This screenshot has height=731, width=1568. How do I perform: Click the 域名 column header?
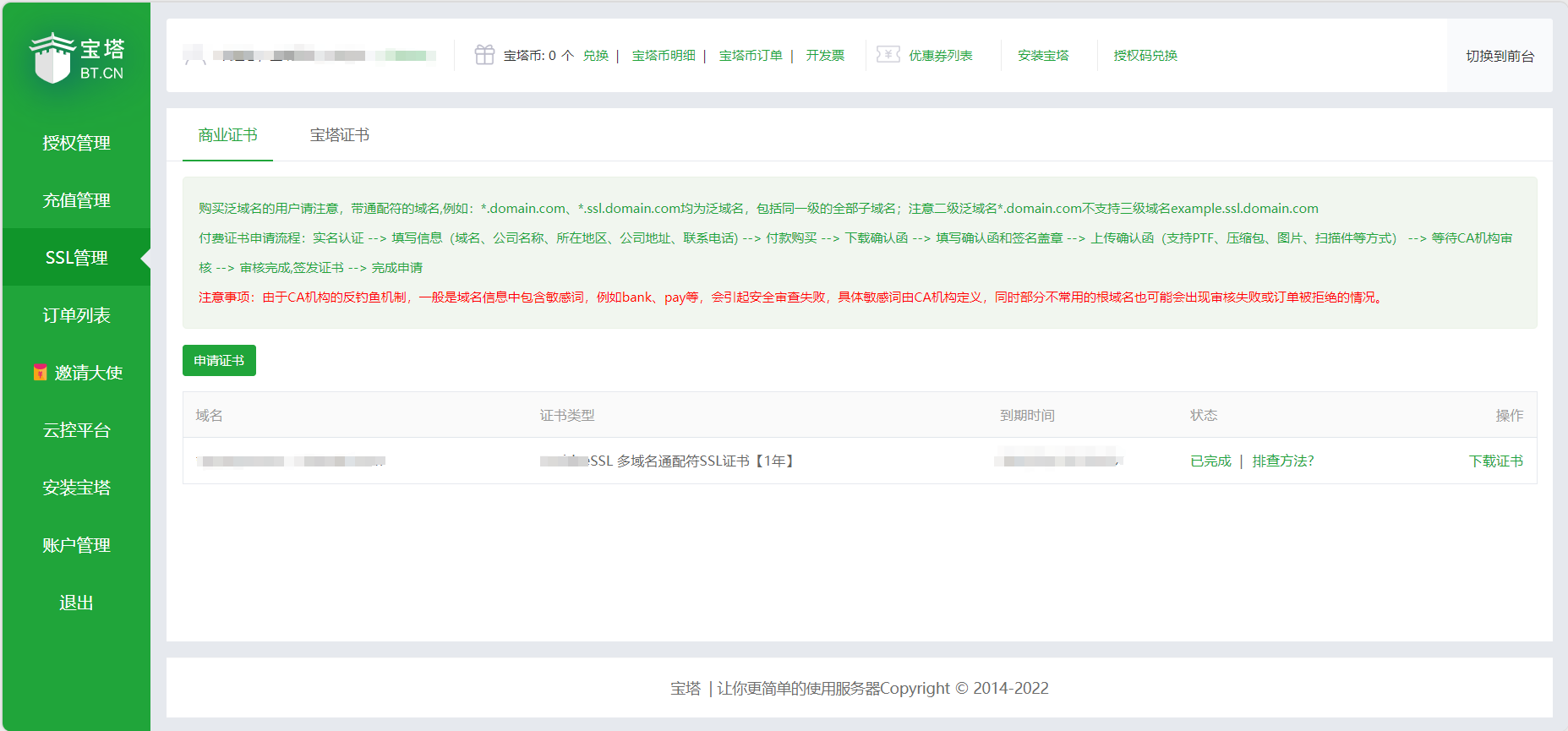pyautogui.click(x=209, y=416)
